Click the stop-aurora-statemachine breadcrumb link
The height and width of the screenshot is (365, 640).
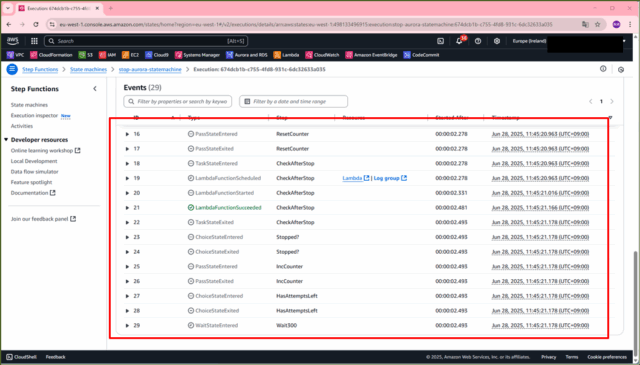(x=150, y=69)
